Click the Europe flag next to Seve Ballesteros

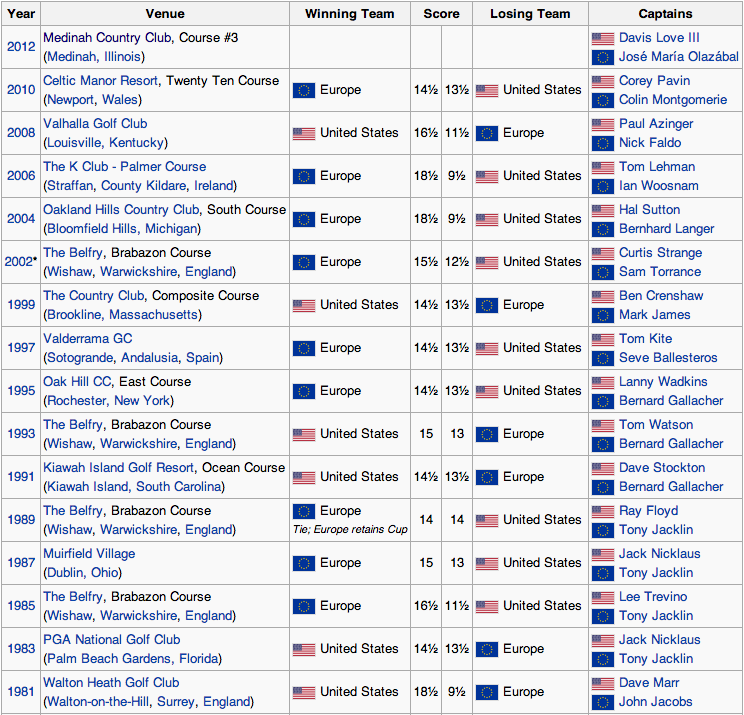603,358
